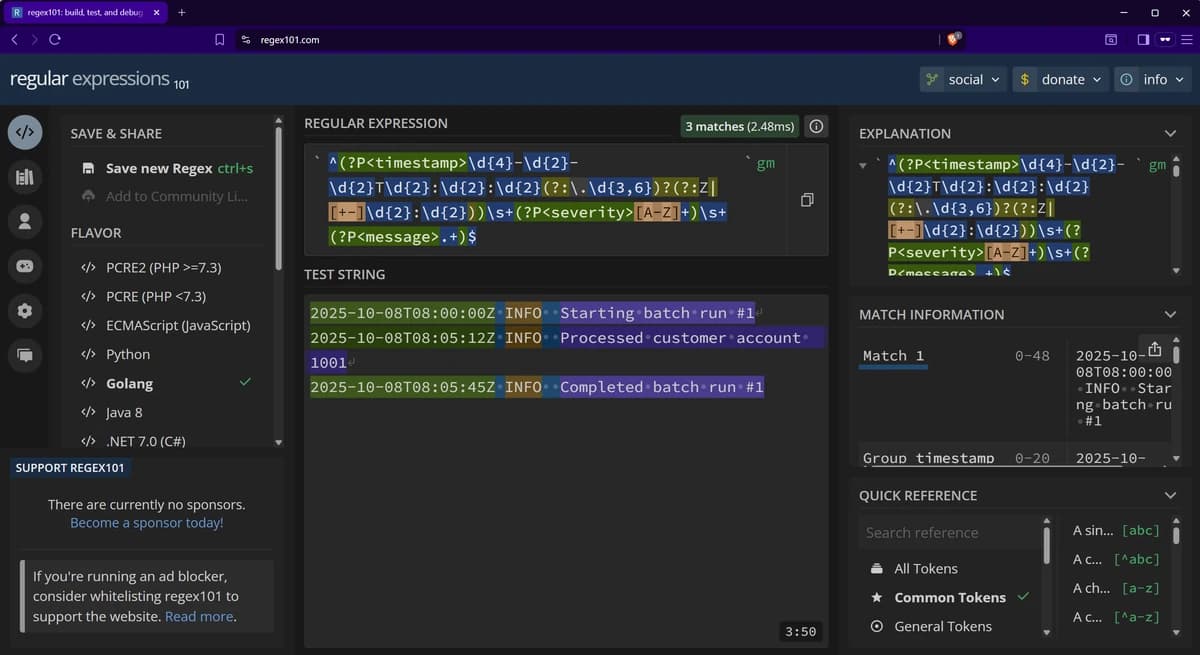Image resolution: width=1200 pixels, height=655 pixels.
Task: Open the Regex Quiz gamepad icon
Action: coord(25,266)
